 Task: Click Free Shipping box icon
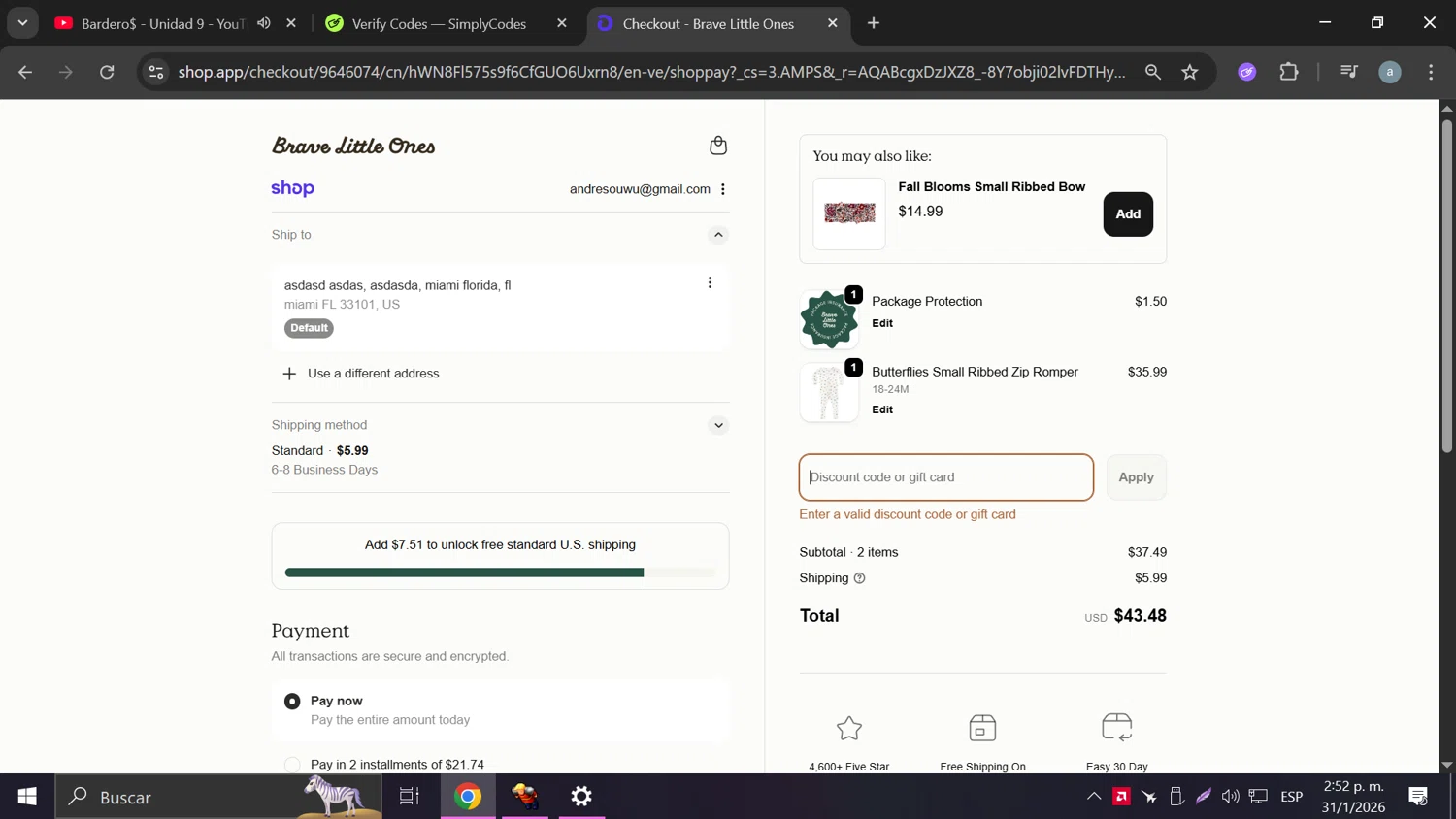pos(982,728)
